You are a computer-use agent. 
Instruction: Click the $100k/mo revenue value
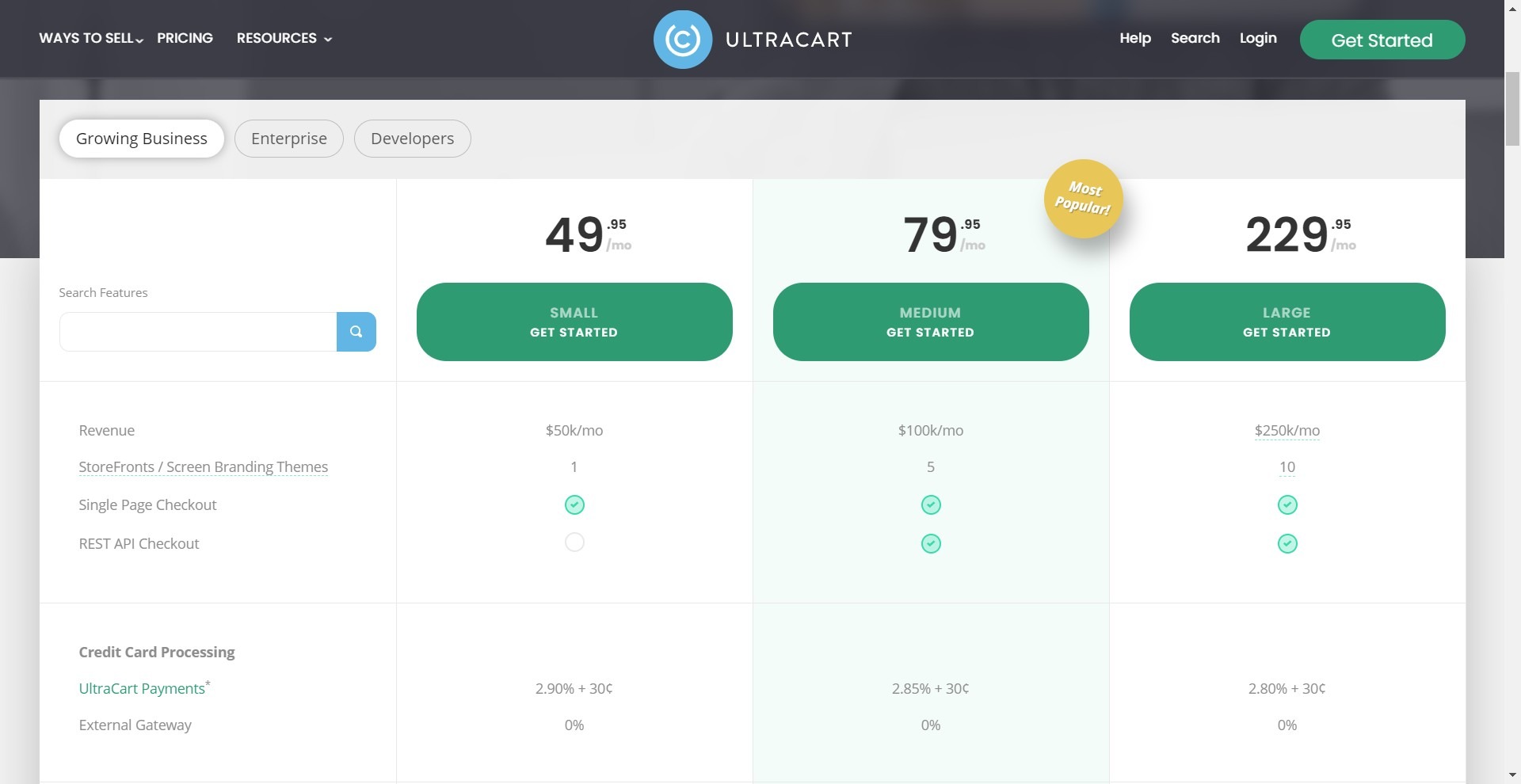coord(931,431)
